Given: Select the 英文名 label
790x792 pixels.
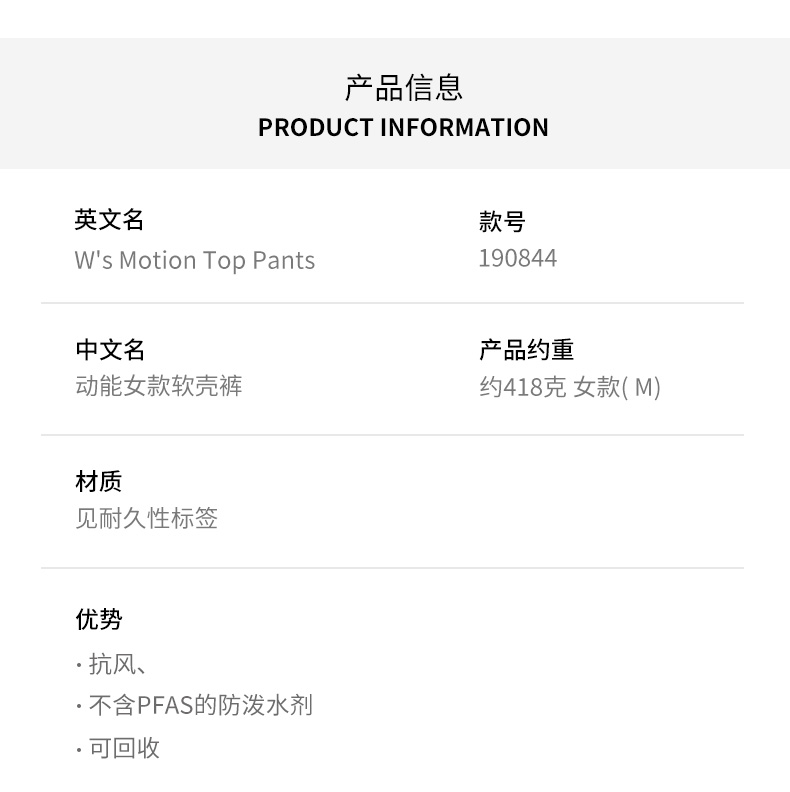Looking at the screenshot, I should point(110,220).
